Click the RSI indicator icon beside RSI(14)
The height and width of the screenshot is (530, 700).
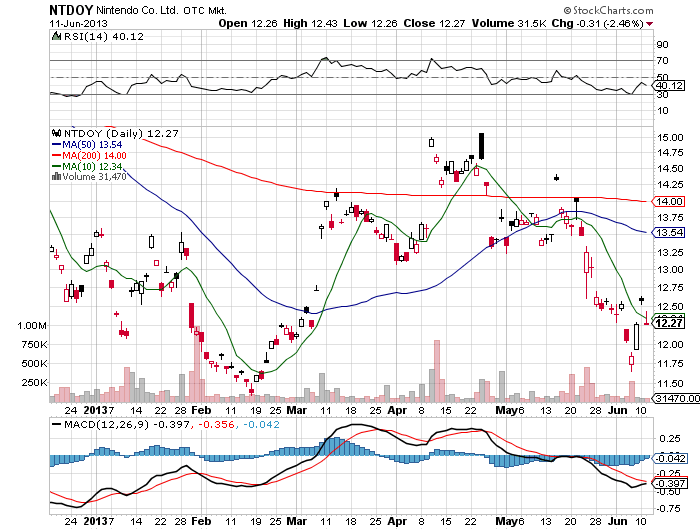point(56,36)
